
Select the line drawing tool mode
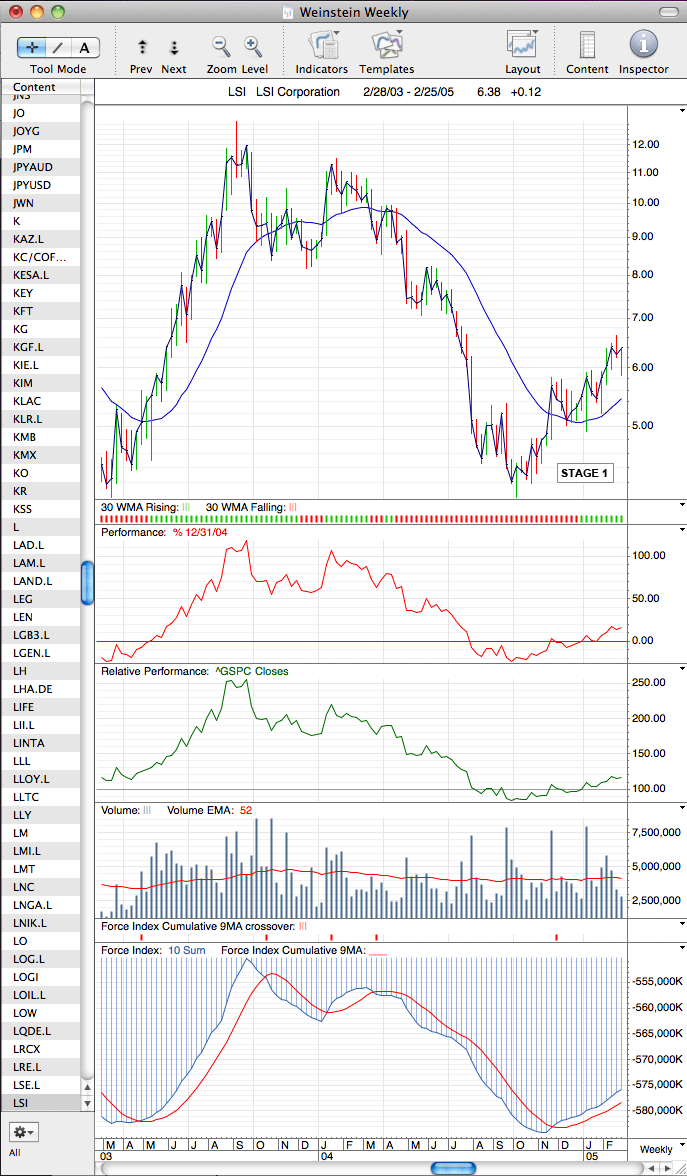click(58, 47)
